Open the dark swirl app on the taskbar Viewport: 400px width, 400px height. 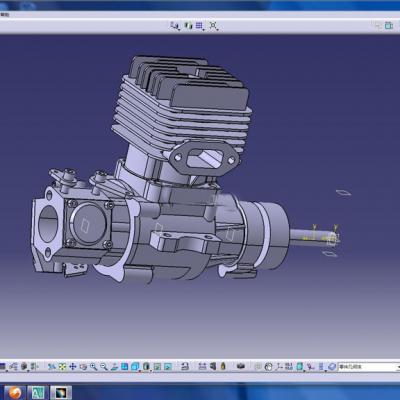tap(61, 393)
